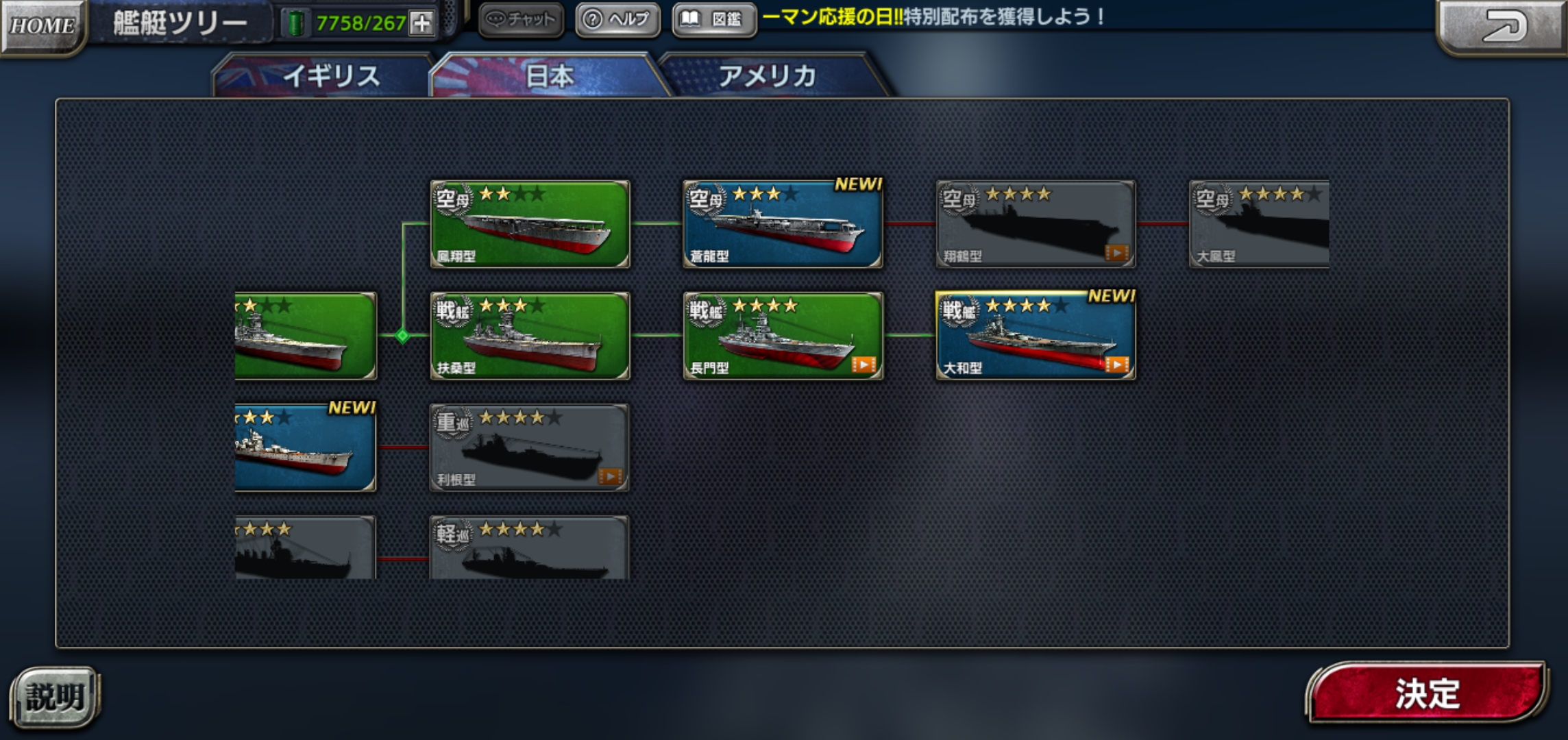Select the 鳳翔型 carrier card
Screen dimensions: 1568x740
coord(530,224)
